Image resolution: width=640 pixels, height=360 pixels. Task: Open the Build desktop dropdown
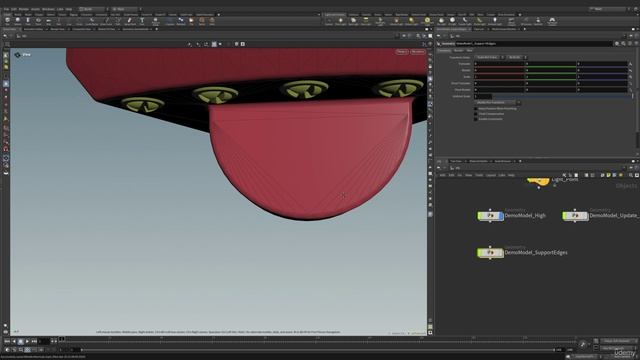point(93,9)
